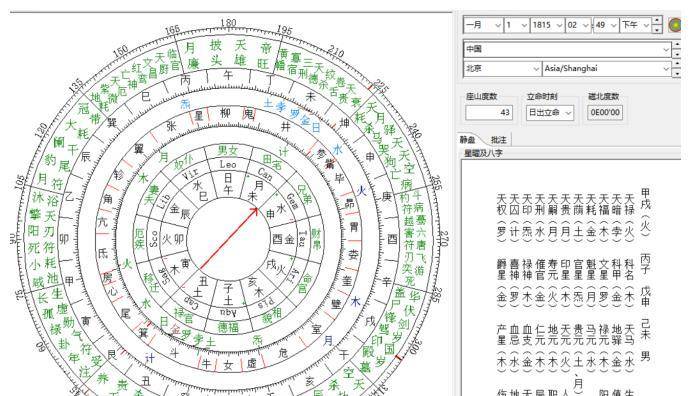Image resolution: width=691 pixels, height=396 pixels.
Task: Click the up spinner beside the 中国 field
Action: pos(676,45)
